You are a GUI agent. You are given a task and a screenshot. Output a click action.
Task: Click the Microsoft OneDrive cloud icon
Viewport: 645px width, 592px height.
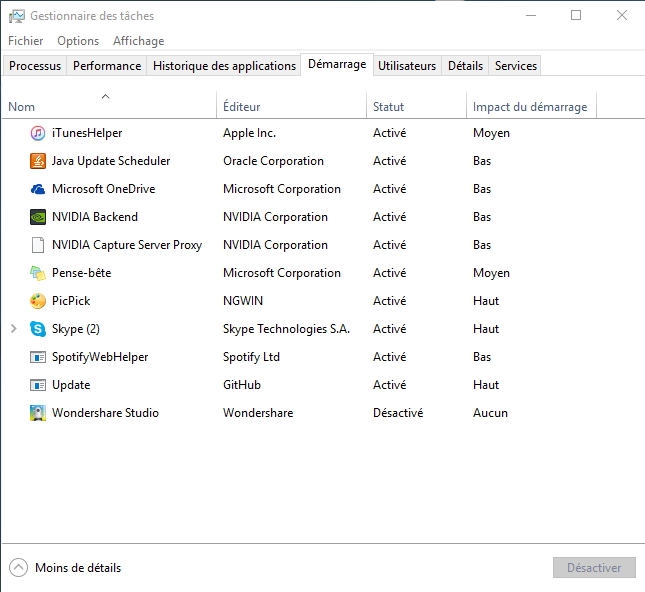tap(38, 189)
